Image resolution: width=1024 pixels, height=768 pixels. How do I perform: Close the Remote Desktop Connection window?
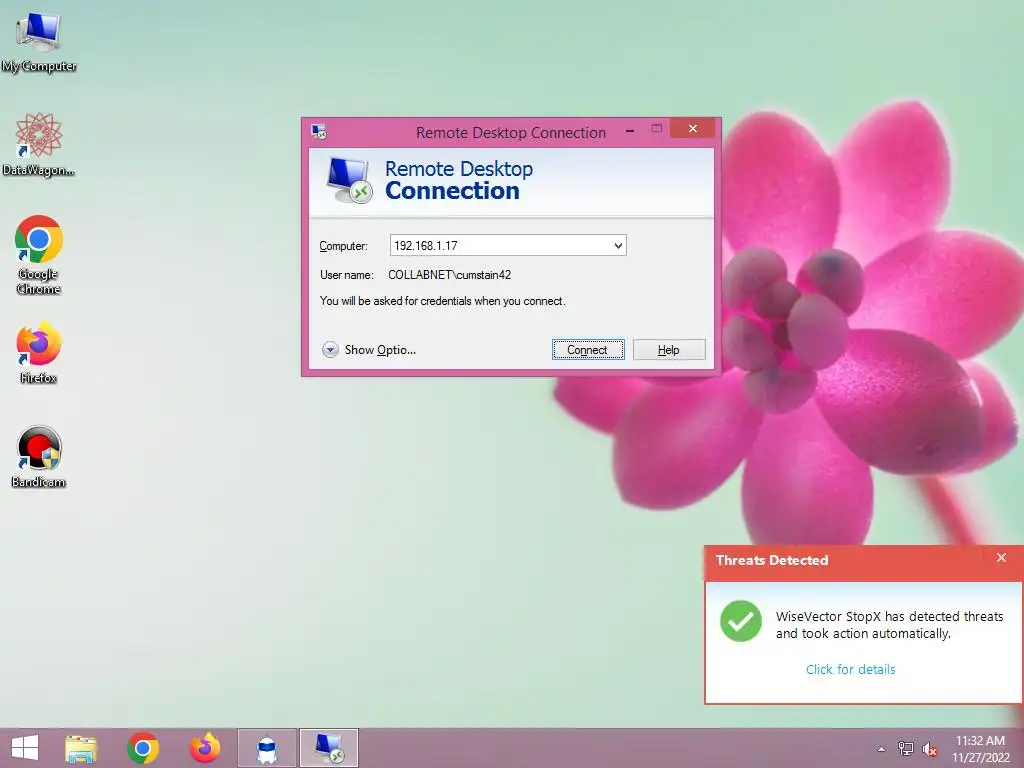click(693, 129)
